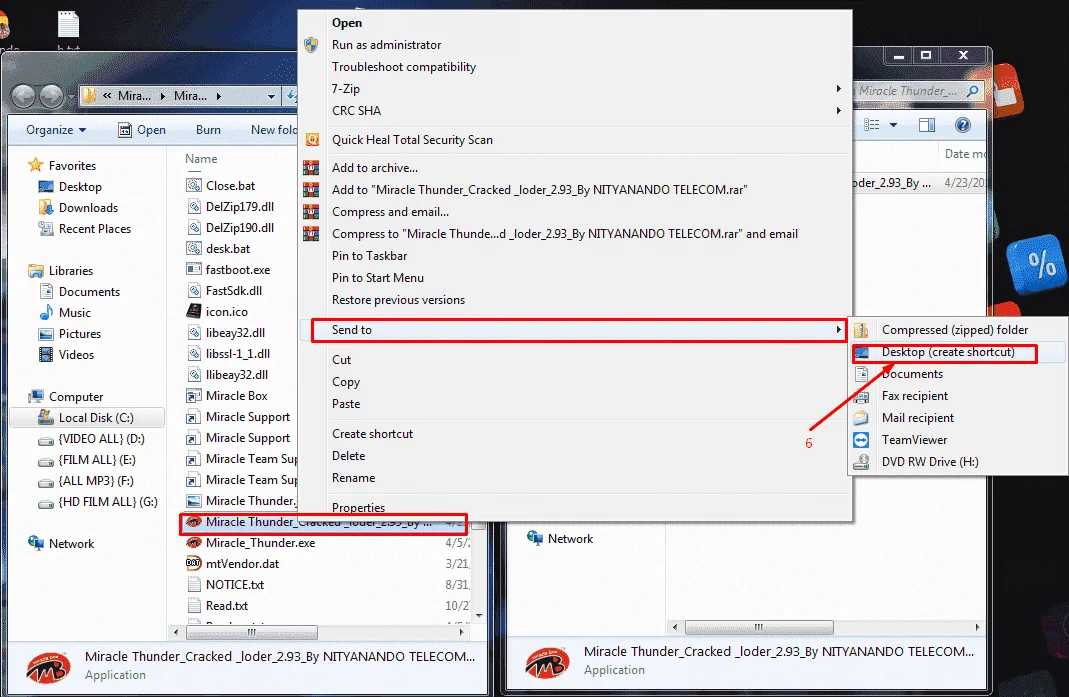Image resolution: width=1069 pixels, height=697 pixels.
Task: Click the Miracle Box shortcut icon
Action: 194,396
